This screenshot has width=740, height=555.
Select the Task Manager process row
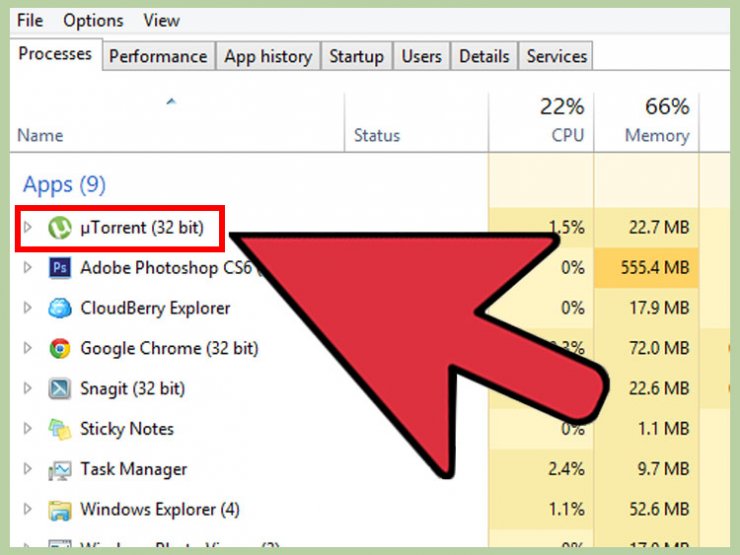point(370,469)
